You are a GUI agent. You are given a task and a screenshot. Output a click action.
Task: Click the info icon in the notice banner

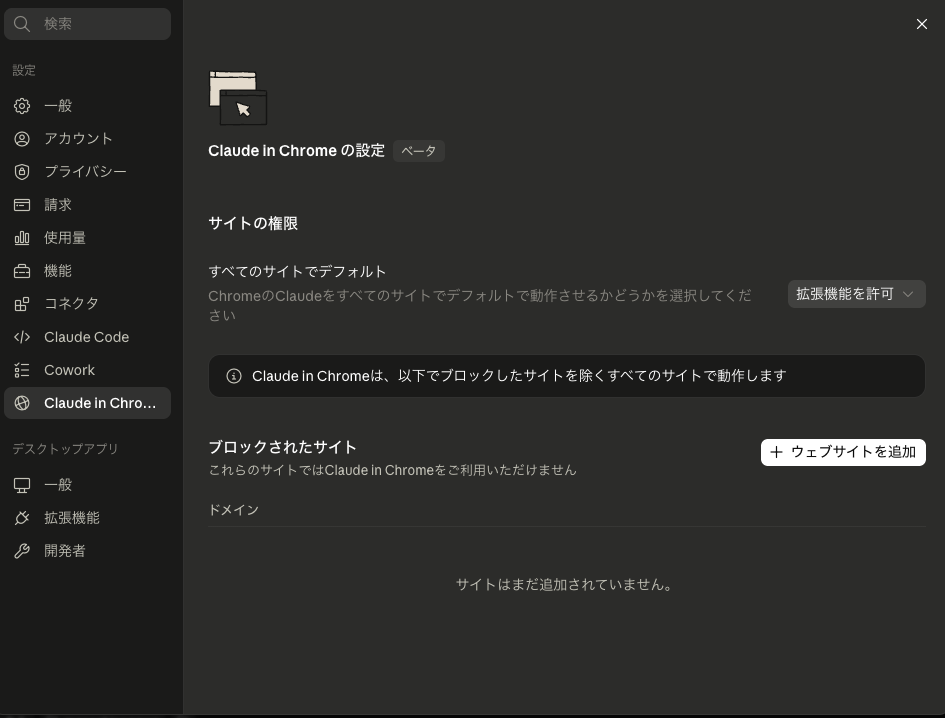234,376
